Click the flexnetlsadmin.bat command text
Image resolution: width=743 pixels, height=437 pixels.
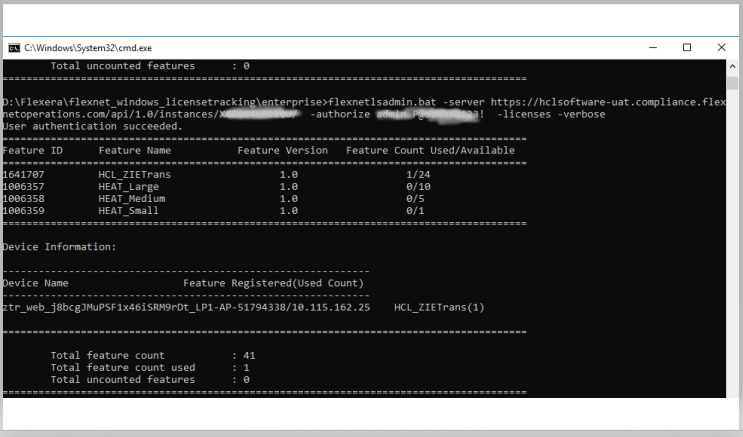coord(382,102)
